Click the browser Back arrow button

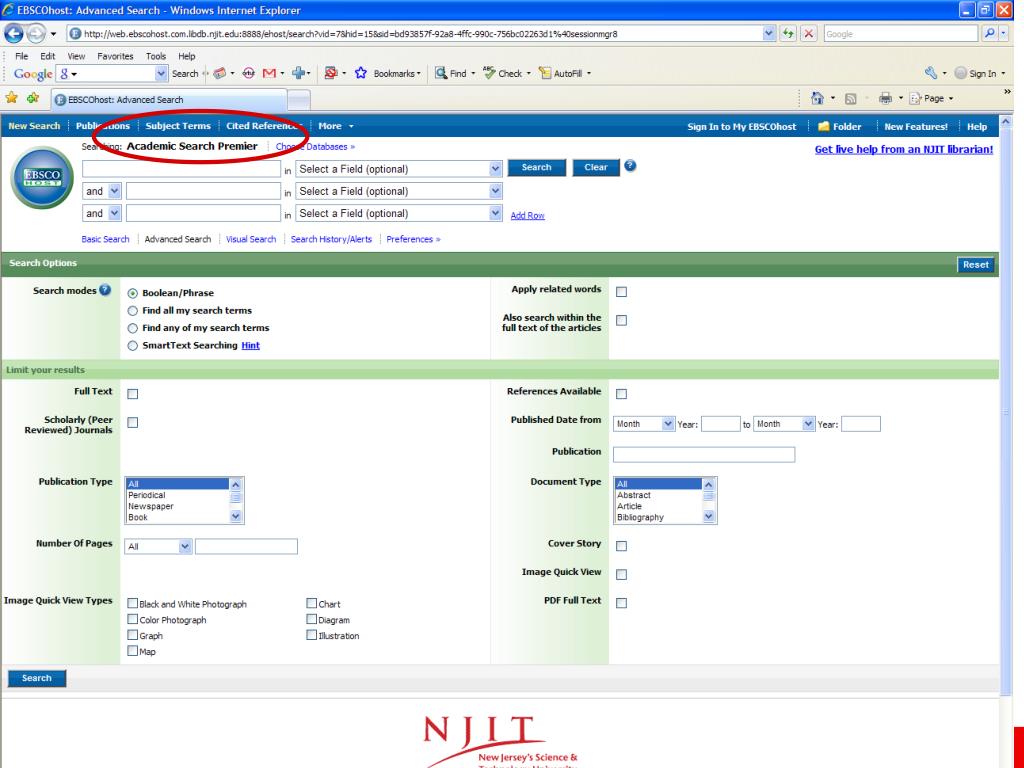click(14, 33)
